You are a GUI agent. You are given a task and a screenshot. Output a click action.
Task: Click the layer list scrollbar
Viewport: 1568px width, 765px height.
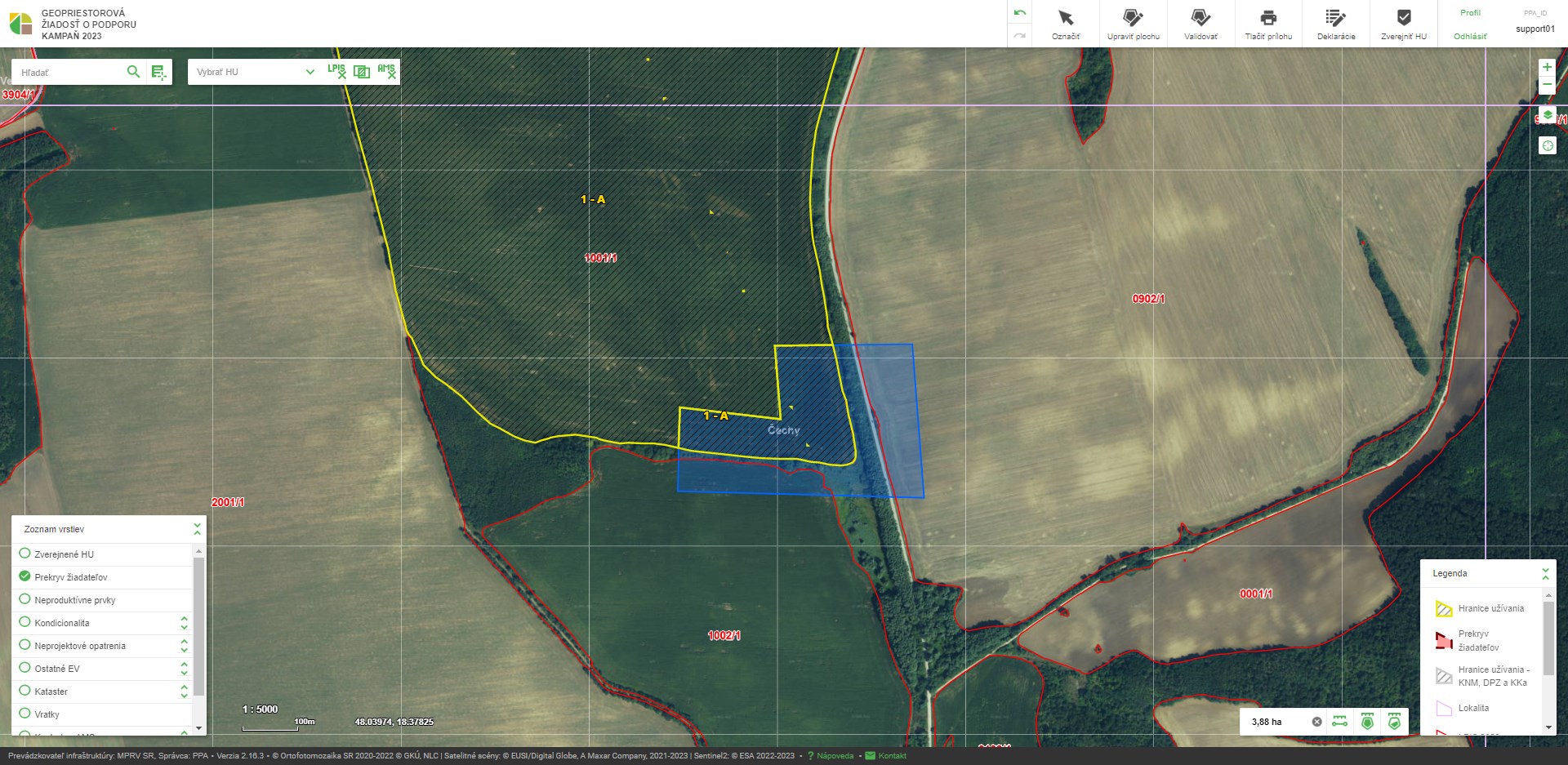pos(198,626)
